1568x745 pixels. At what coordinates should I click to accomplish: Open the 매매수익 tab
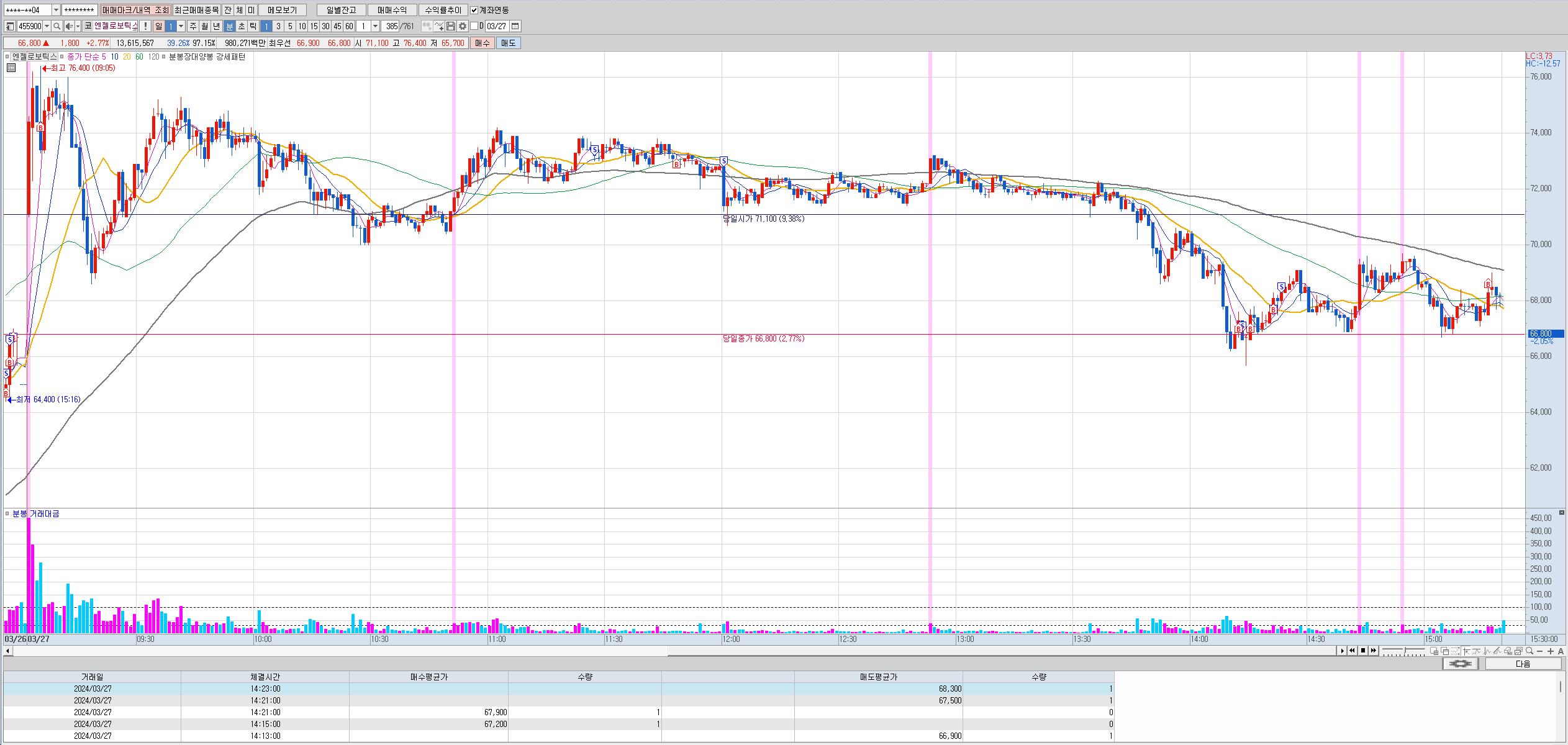392,10
